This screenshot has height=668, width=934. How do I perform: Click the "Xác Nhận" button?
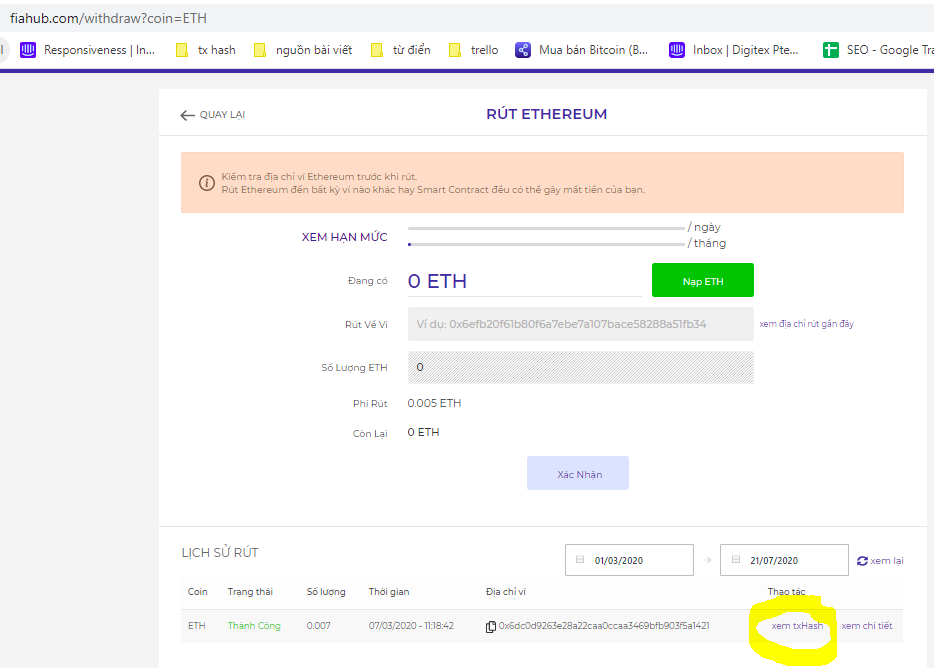pyautogui.click(x=577, y=472)
